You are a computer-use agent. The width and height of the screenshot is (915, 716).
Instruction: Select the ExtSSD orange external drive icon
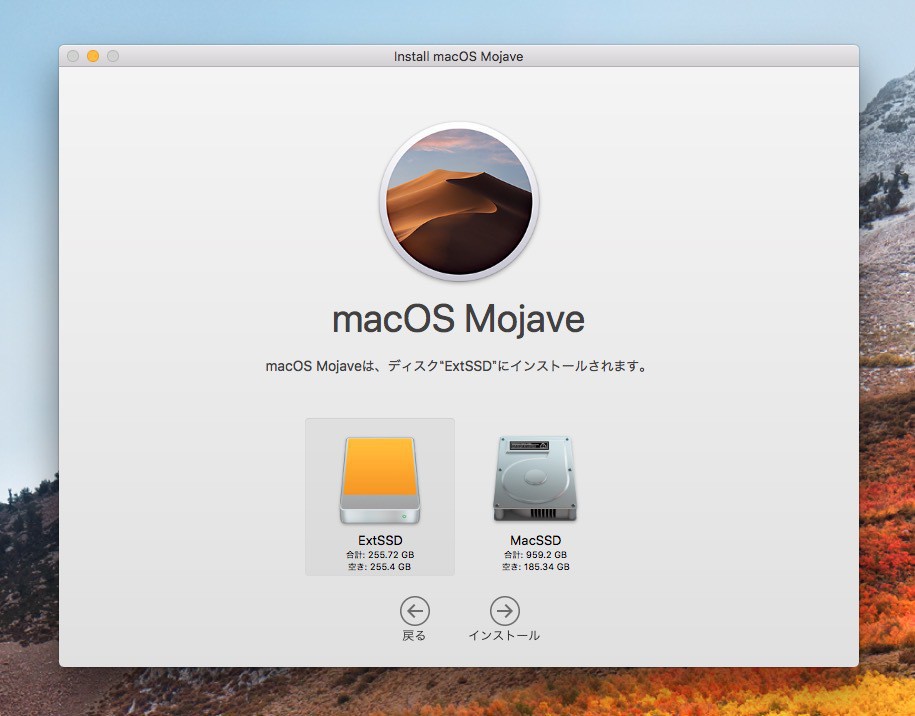(x=380, y=480)
